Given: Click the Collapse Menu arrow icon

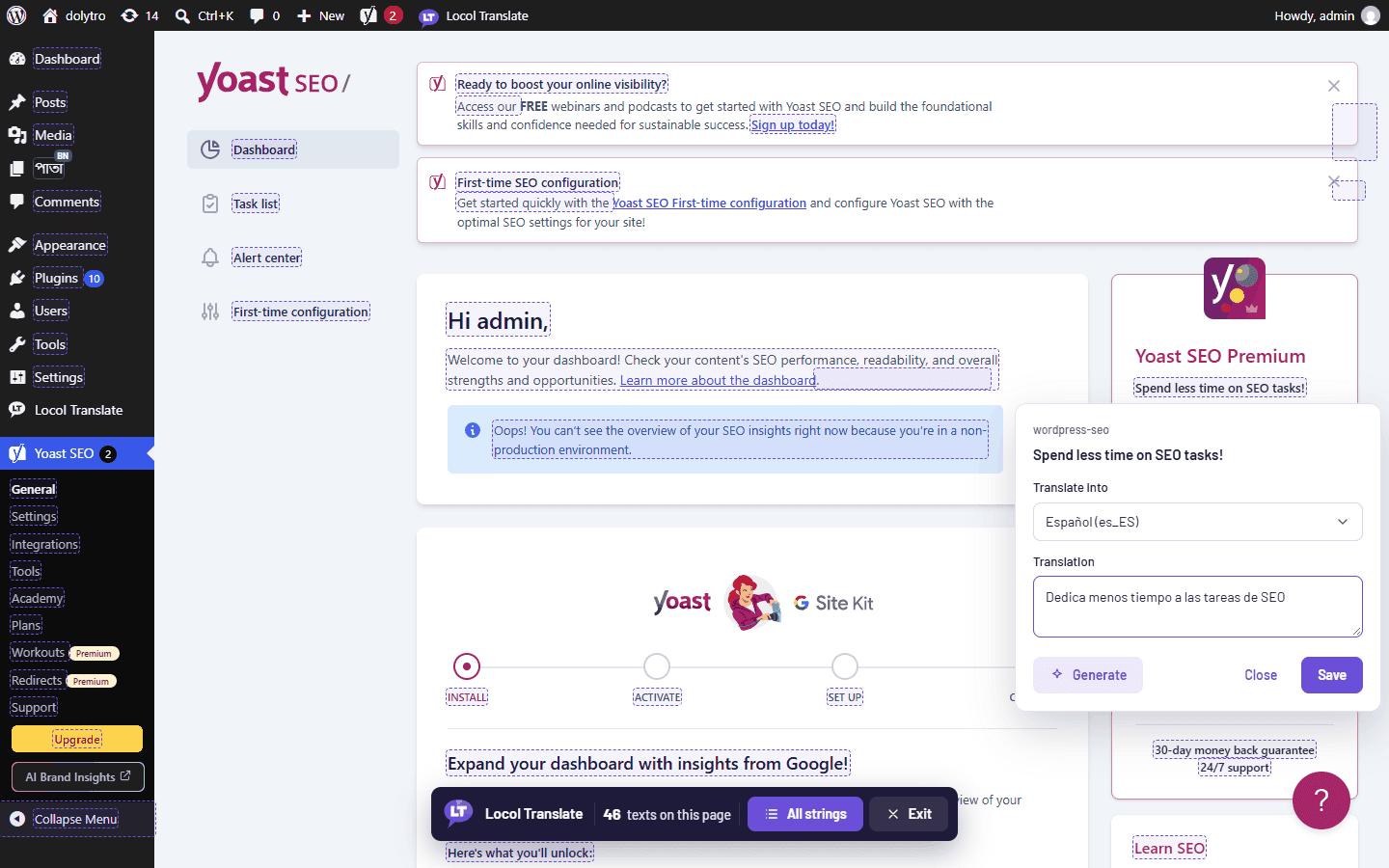Looking at the screenshot, I should click(x=17, y=819).
